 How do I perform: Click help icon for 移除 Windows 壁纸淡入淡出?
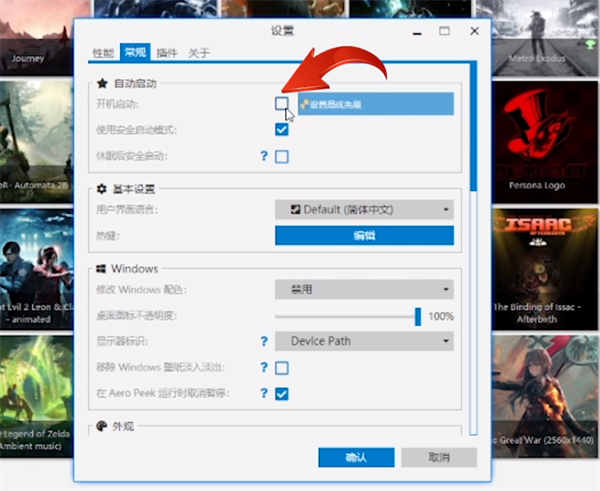click(265, 368)
